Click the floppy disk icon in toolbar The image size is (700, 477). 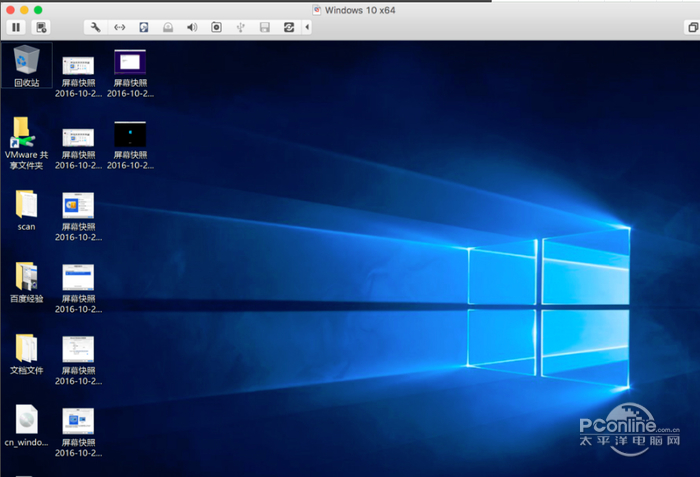265,27
